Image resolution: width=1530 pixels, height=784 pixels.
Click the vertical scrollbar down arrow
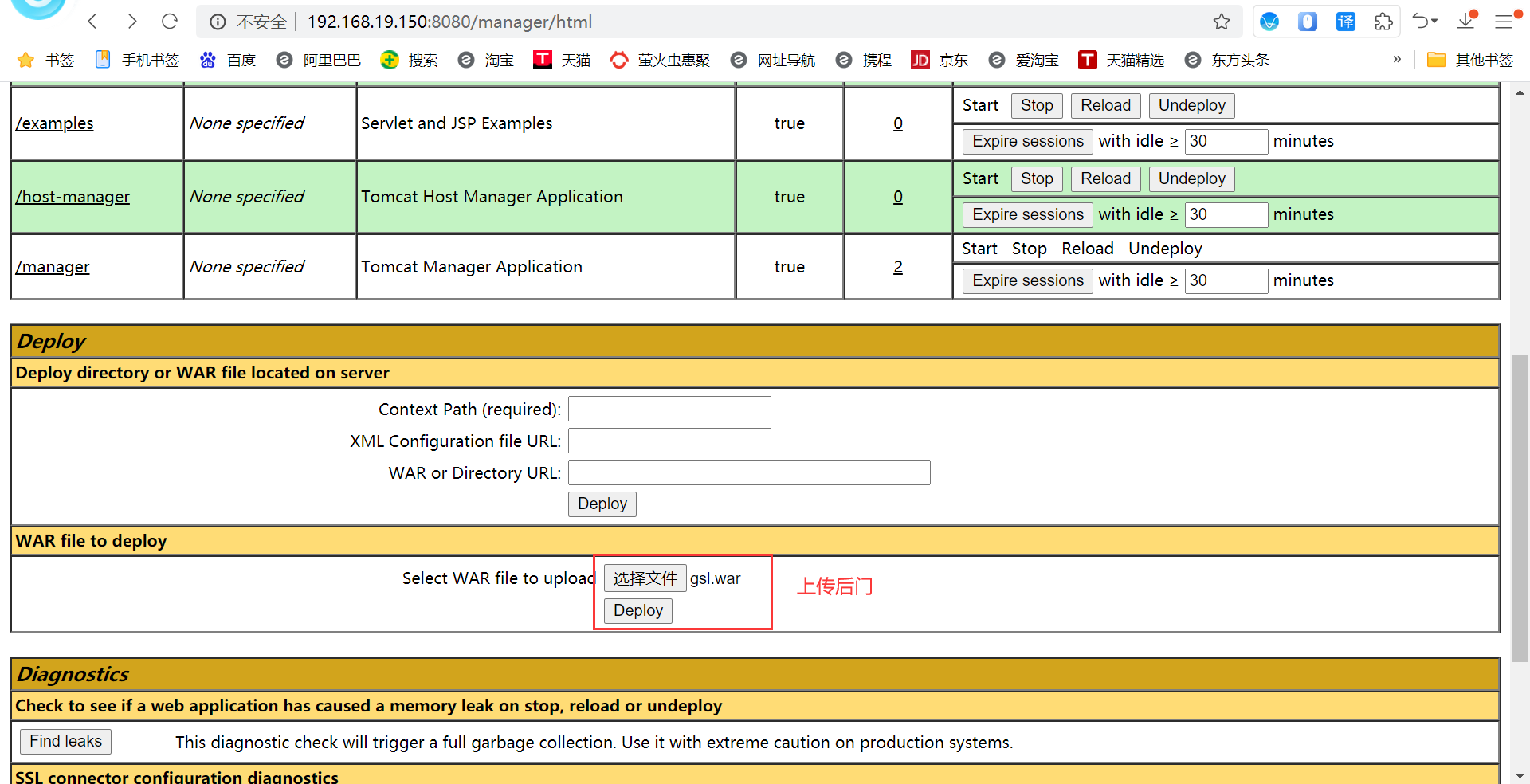pyautogui.click(x=1521, y=774)
